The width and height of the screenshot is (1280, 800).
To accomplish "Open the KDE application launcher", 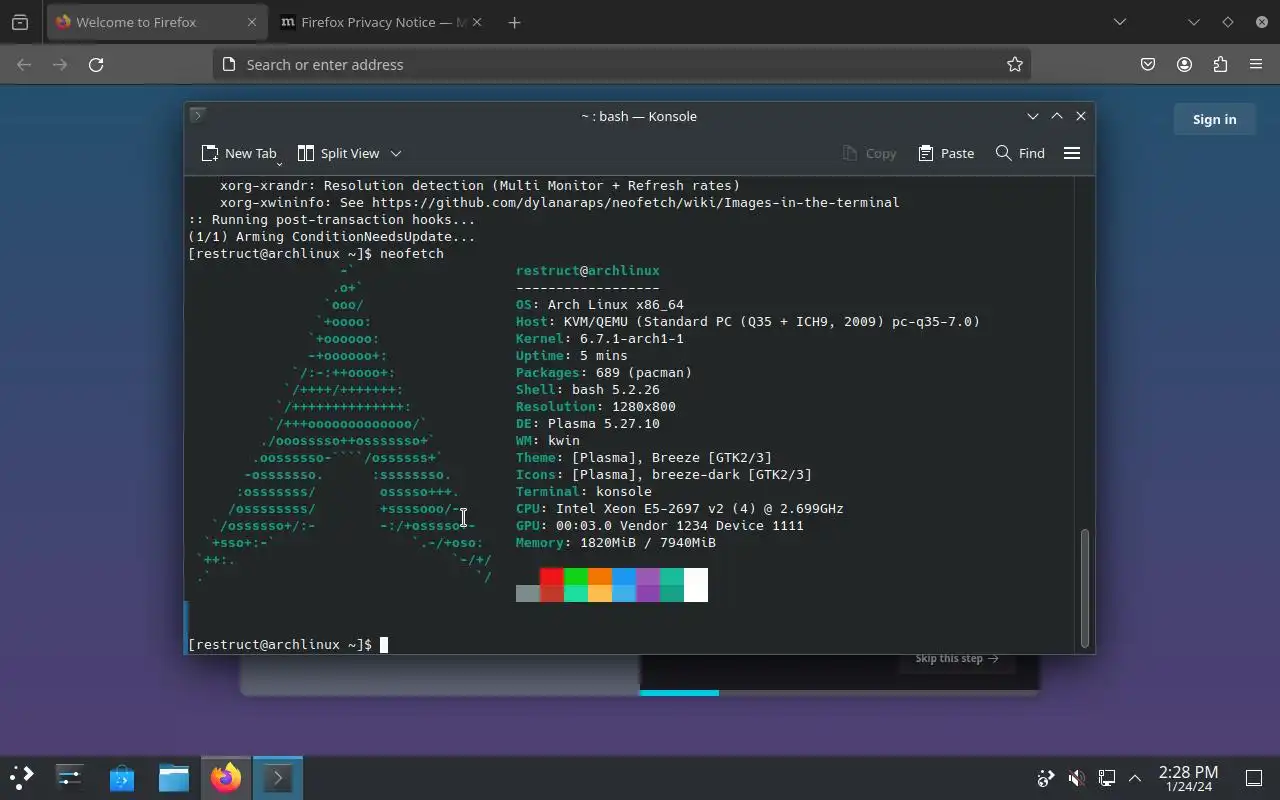I will click(22, 777).
